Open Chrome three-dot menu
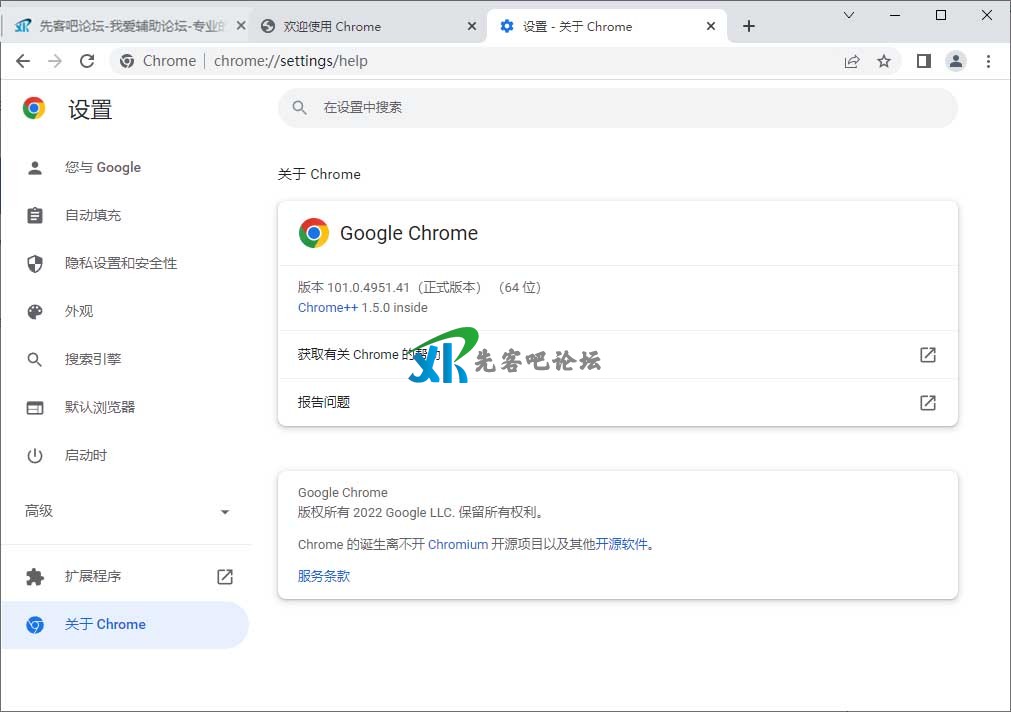The height and width of the screenshot is (712, 1011). [x=988, y=61]
